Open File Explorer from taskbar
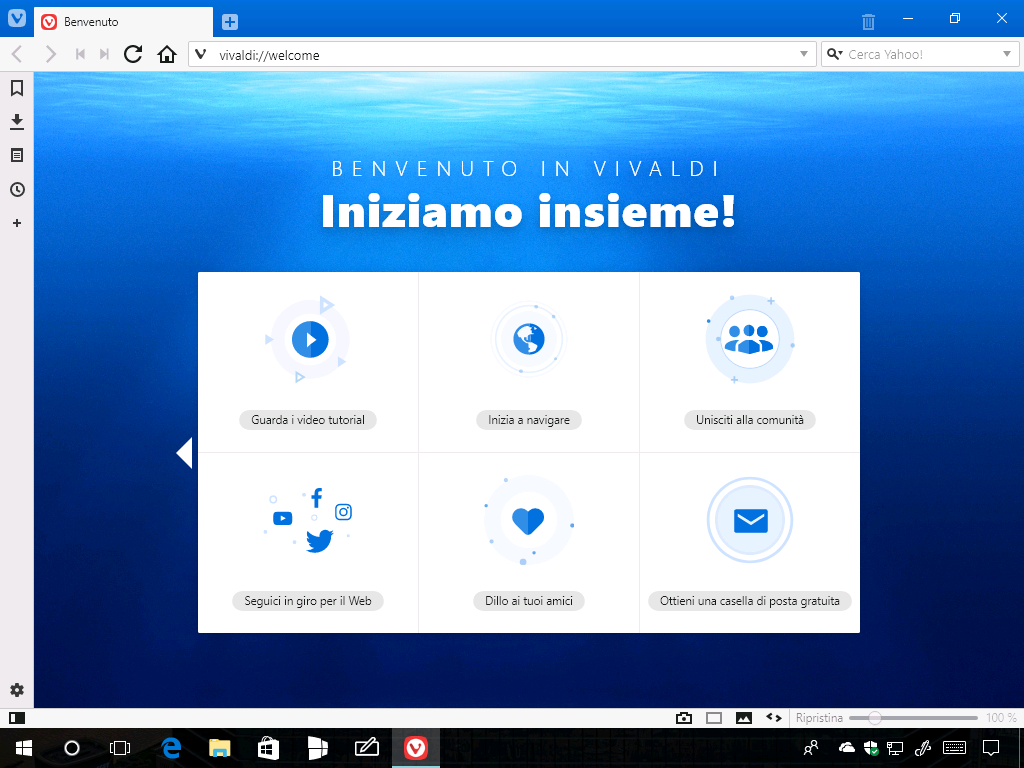This screenshot has height=768, width=1024. coord(220,748)
